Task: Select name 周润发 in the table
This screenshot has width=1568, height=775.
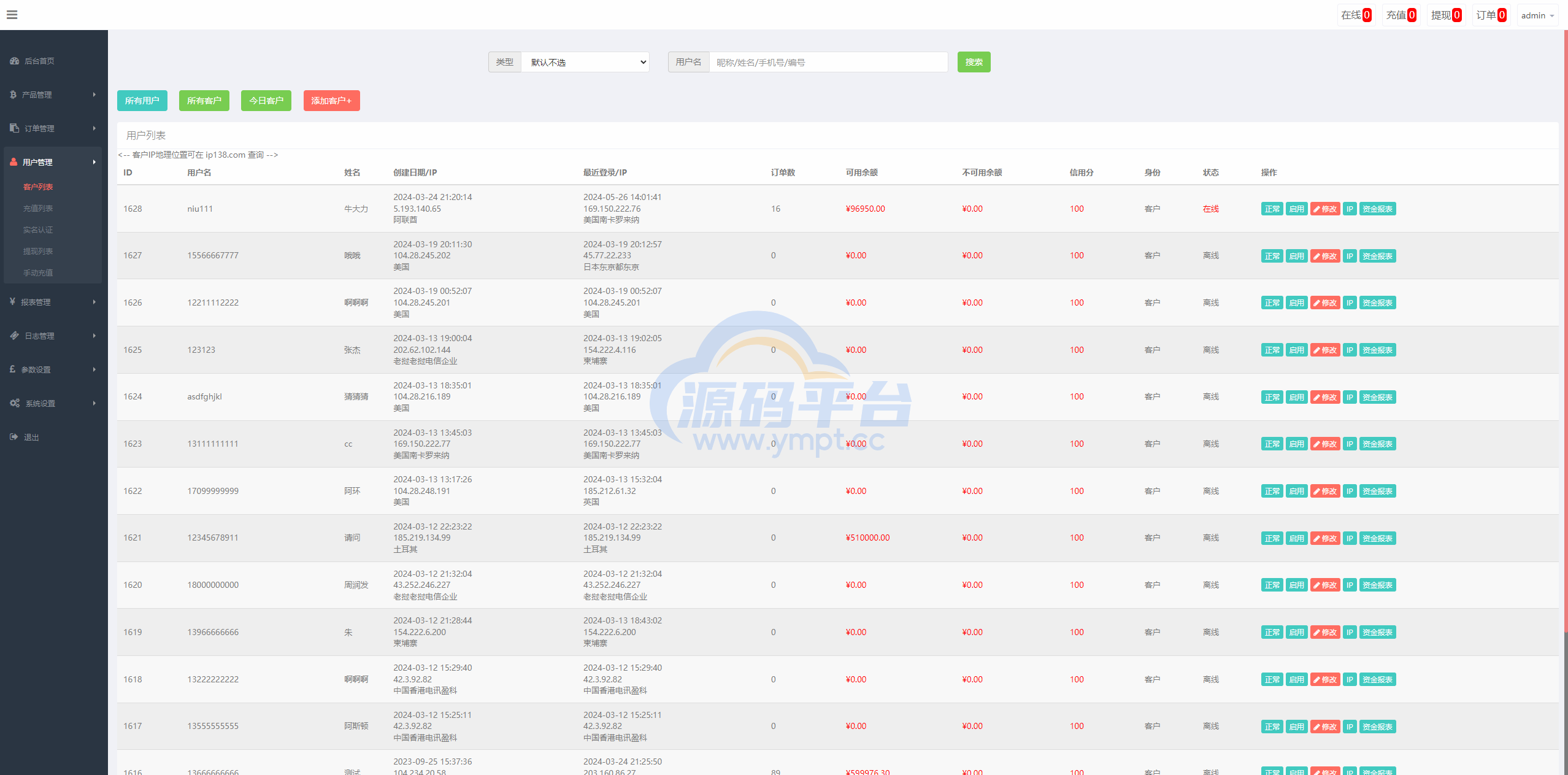Action: pos(356,585)
